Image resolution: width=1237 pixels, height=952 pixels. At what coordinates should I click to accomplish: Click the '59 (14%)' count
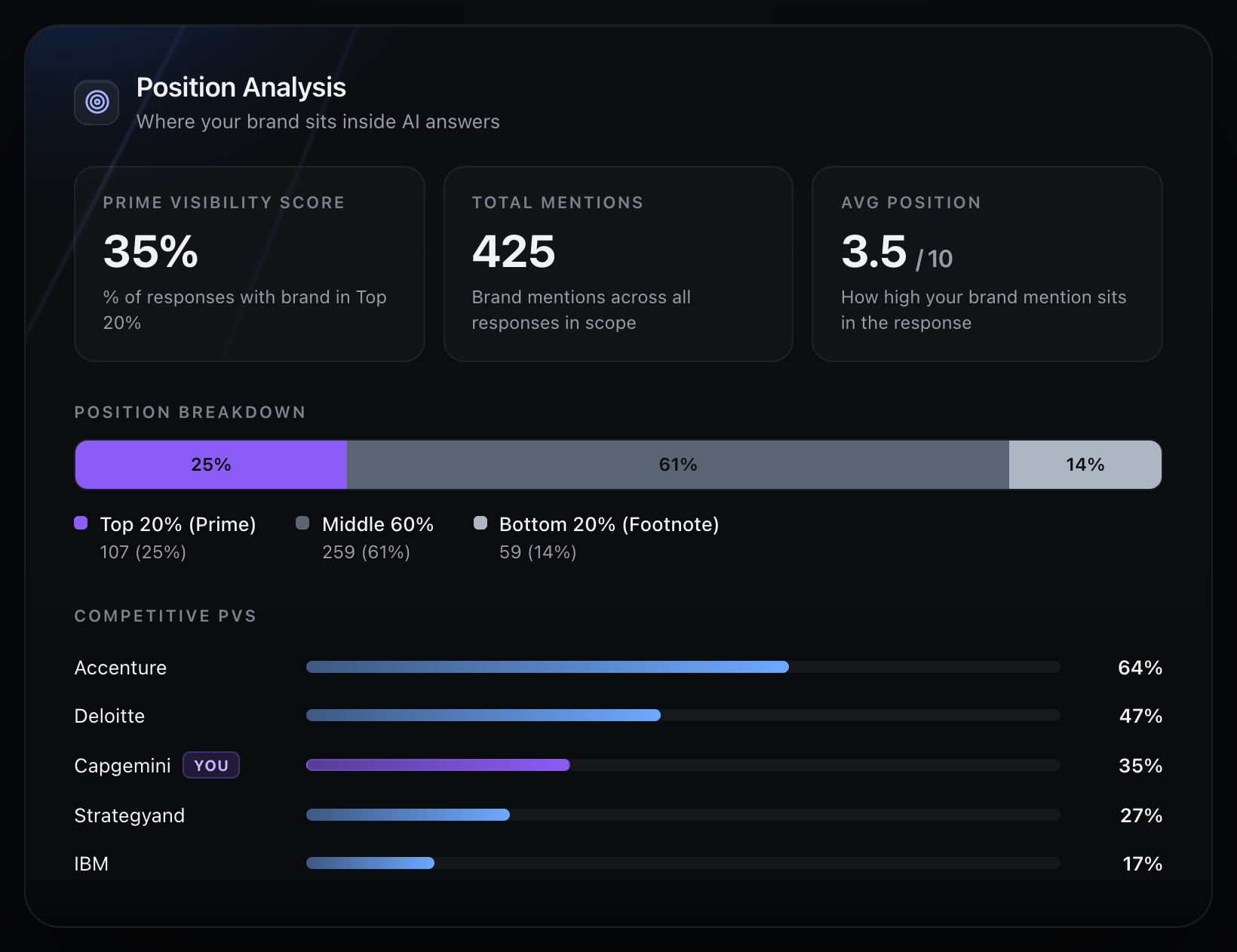[x=538, y=552]
